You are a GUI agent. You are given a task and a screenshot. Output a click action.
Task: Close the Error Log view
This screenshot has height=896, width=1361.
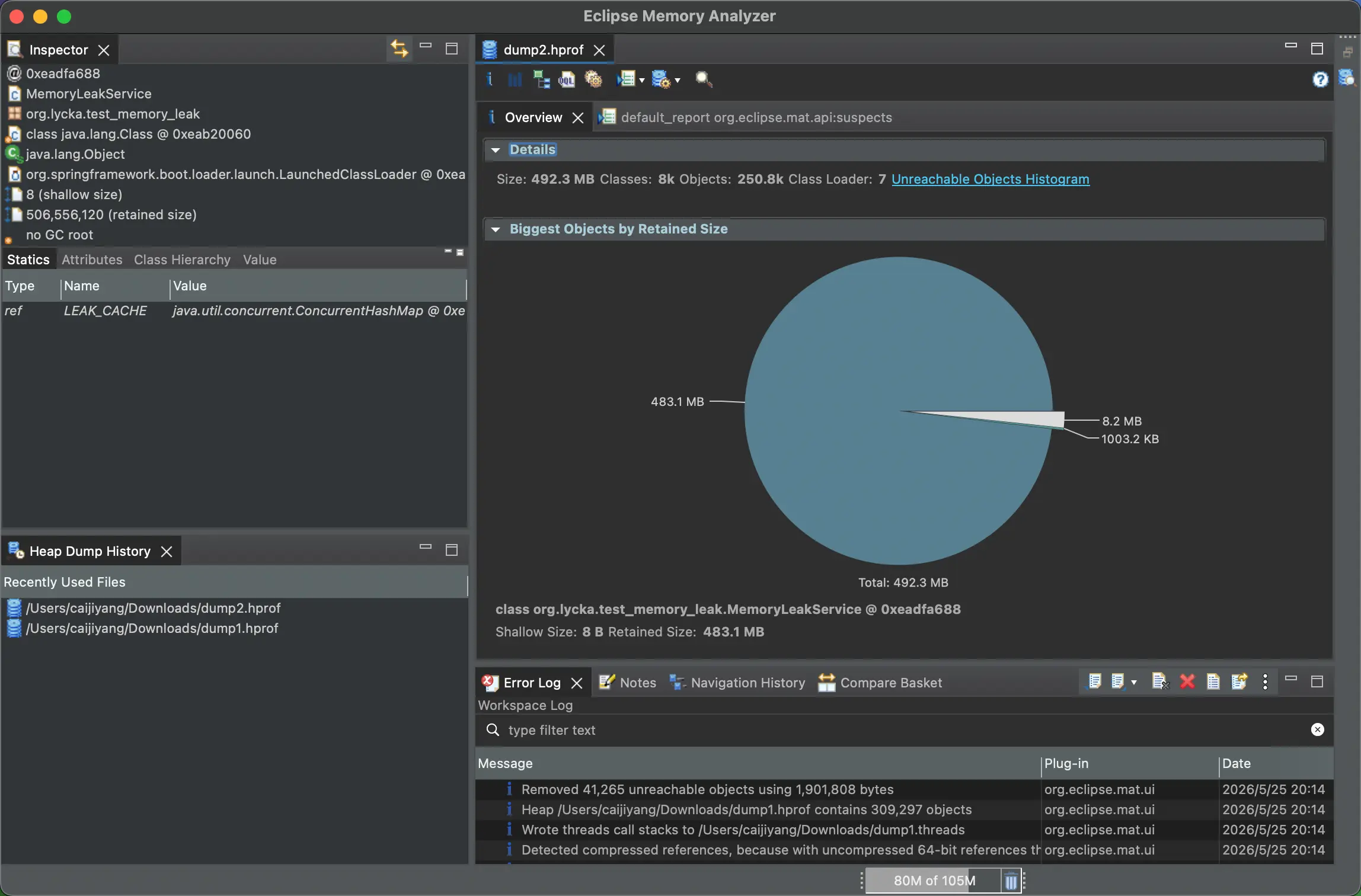[576, 683]
